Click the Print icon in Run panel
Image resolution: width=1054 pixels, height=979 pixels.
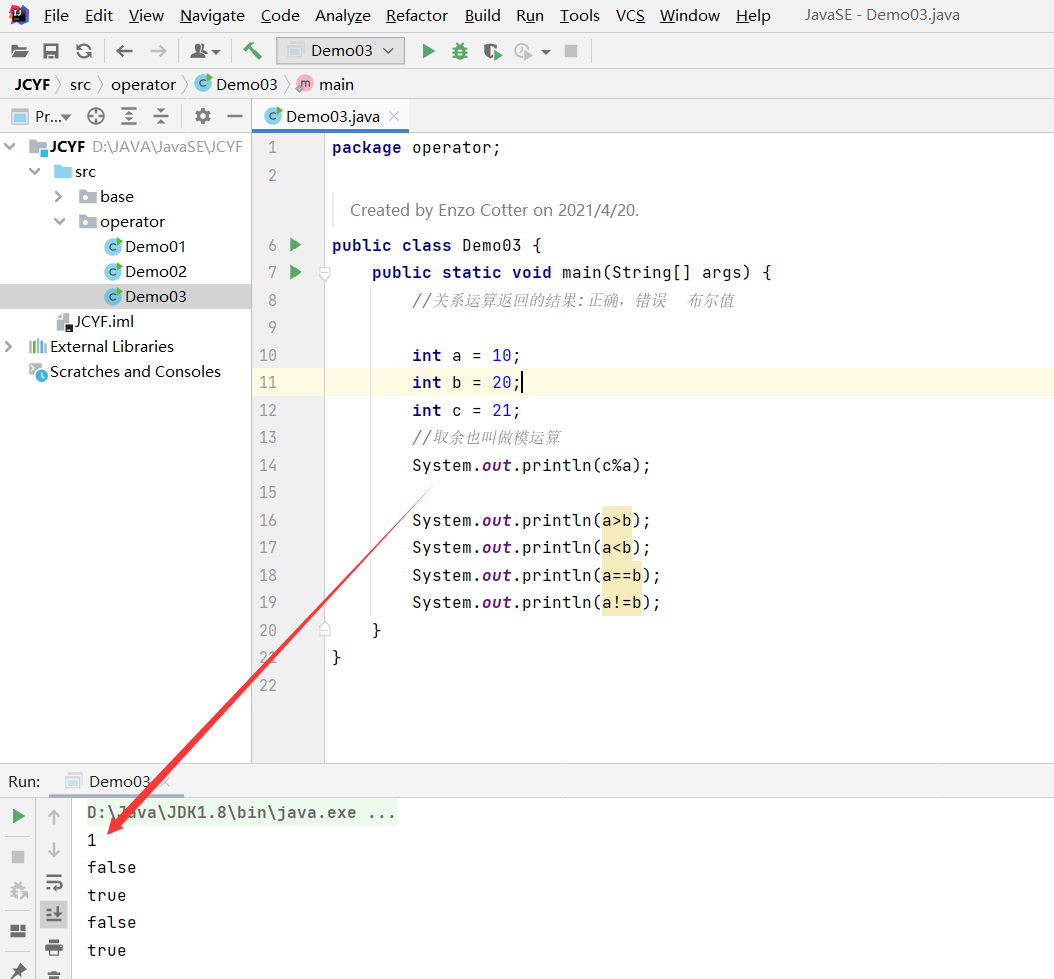coord(54,947)
